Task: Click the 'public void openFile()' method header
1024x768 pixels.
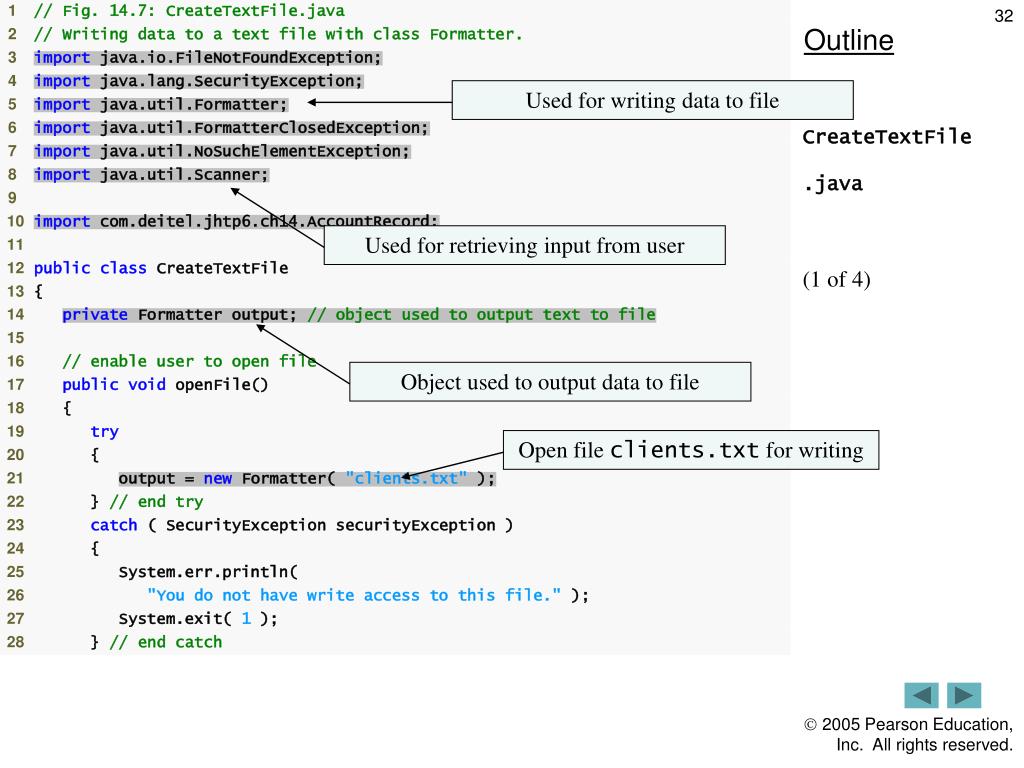Action: [x=165, y=385]
